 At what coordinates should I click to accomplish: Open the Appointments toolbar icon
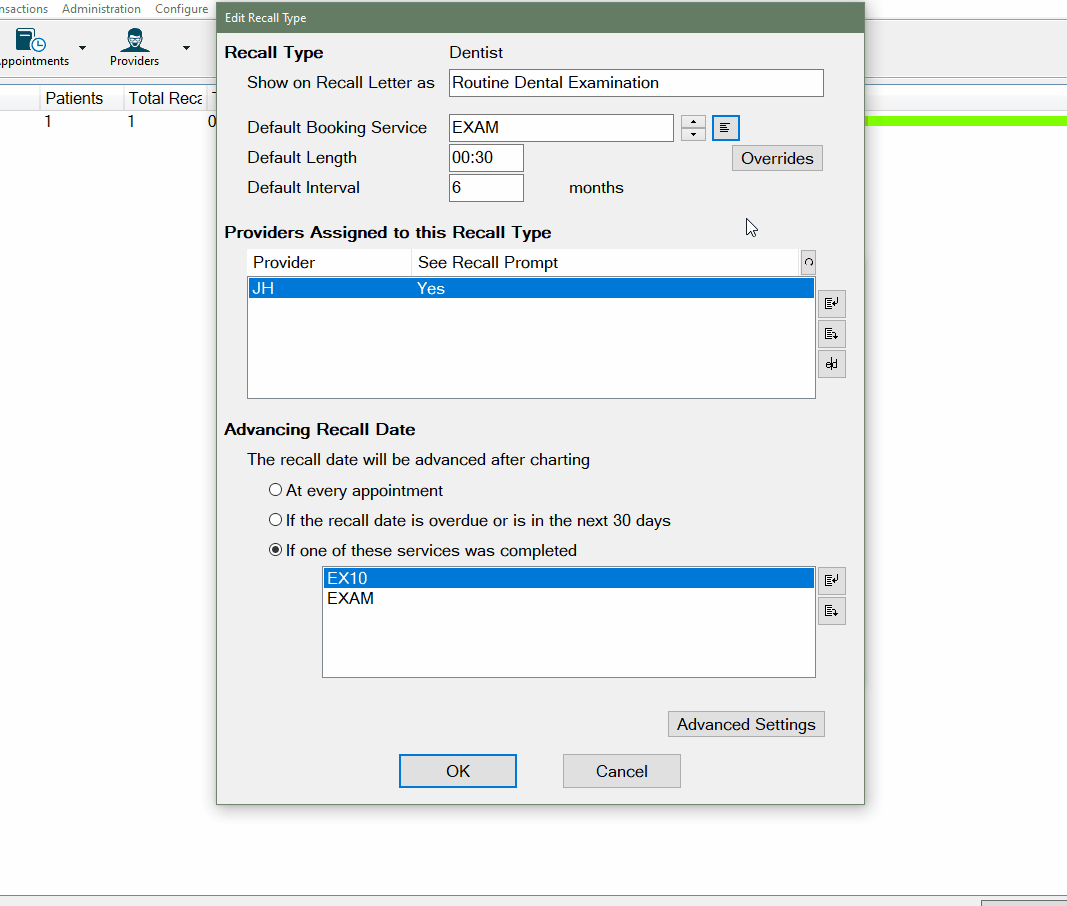pos(31,46)
